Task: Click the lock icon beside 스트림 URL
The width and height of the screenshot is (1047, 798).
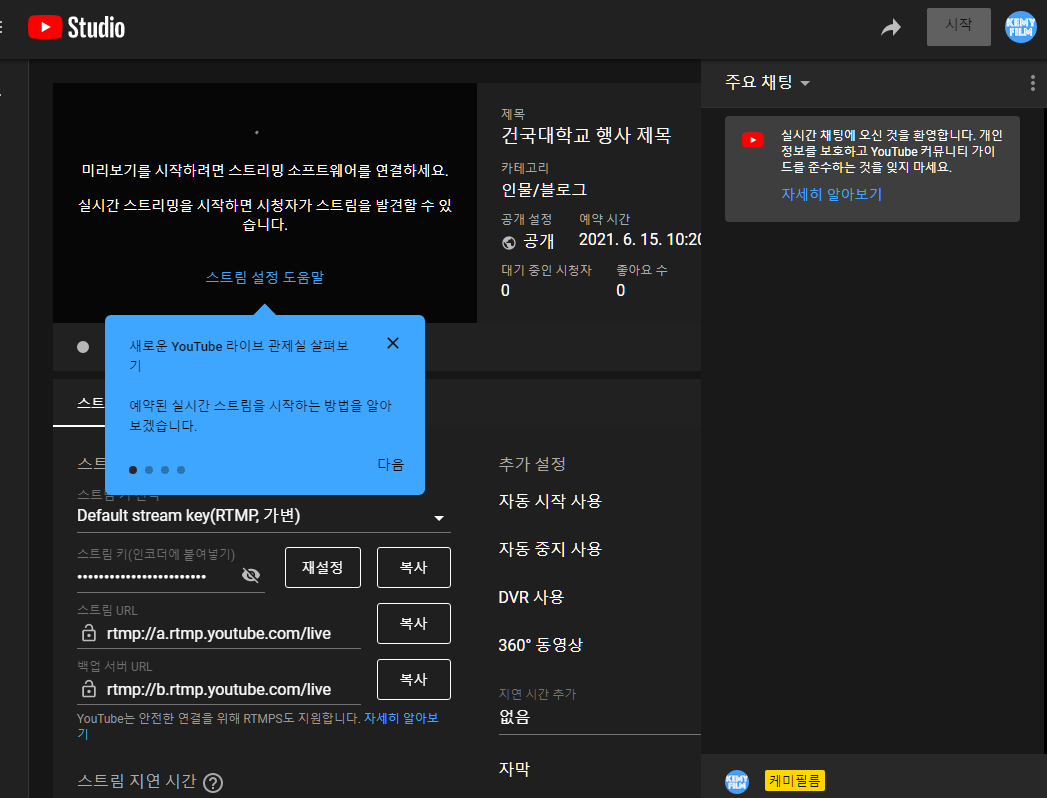Action: pos(88,632)
